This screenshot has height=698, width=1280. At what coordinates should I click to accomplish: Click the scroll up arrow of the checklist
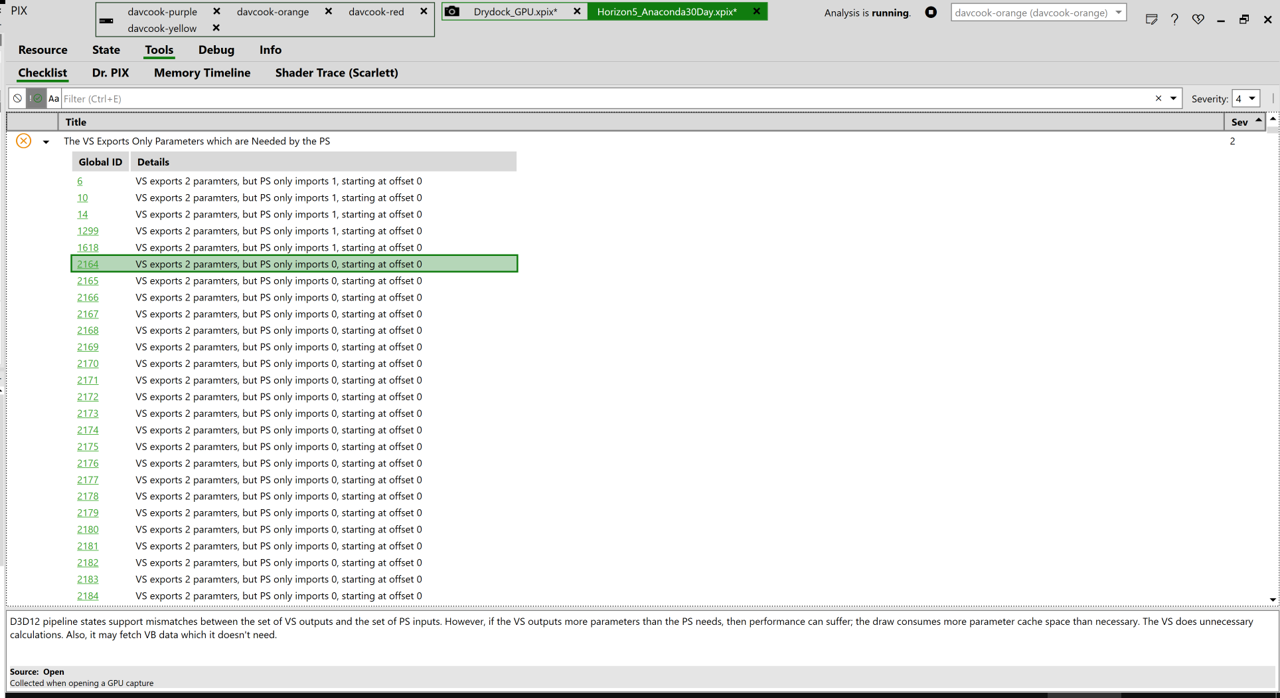(1272, 120)
